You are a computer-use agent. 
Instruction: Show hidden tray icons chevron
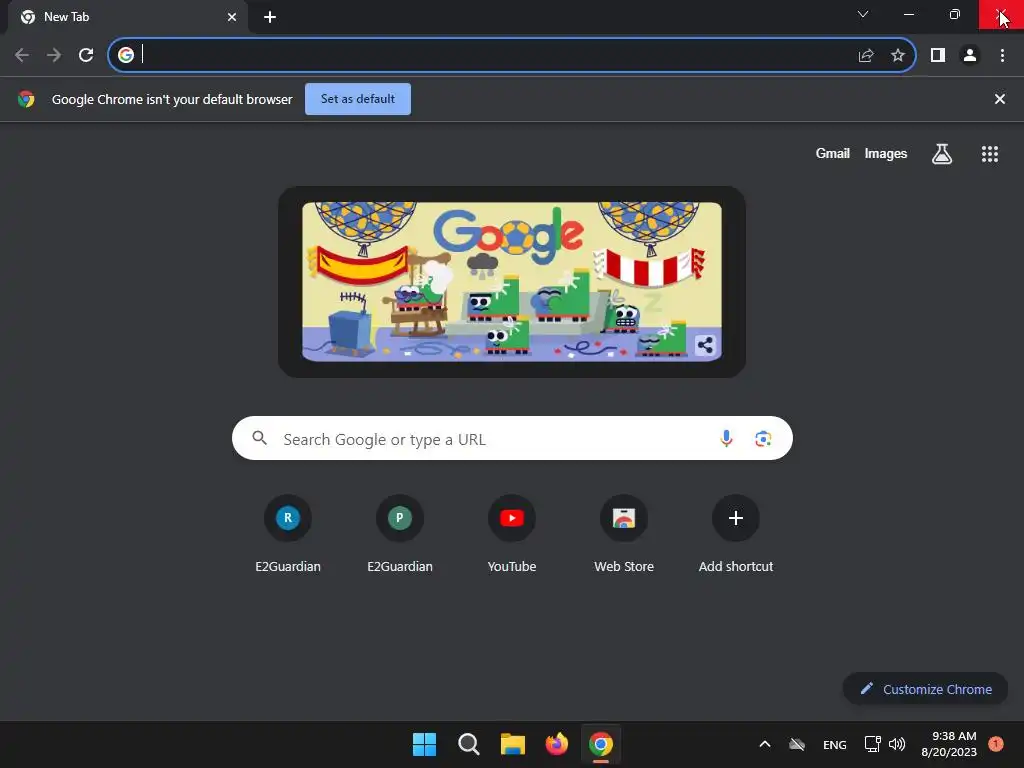pos(765,744)
